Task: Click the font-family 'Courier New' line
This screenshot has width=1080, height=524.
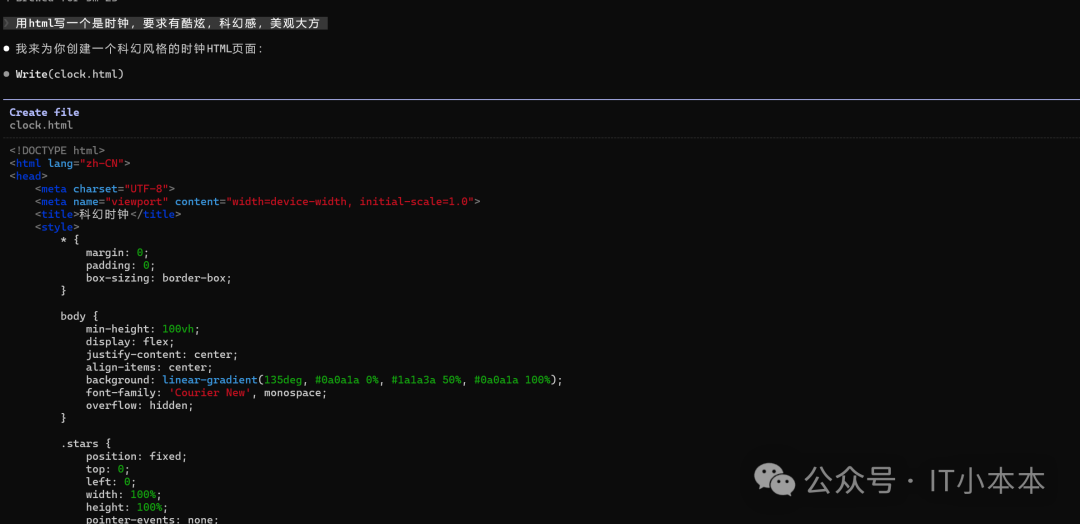Action: (206, 392)
